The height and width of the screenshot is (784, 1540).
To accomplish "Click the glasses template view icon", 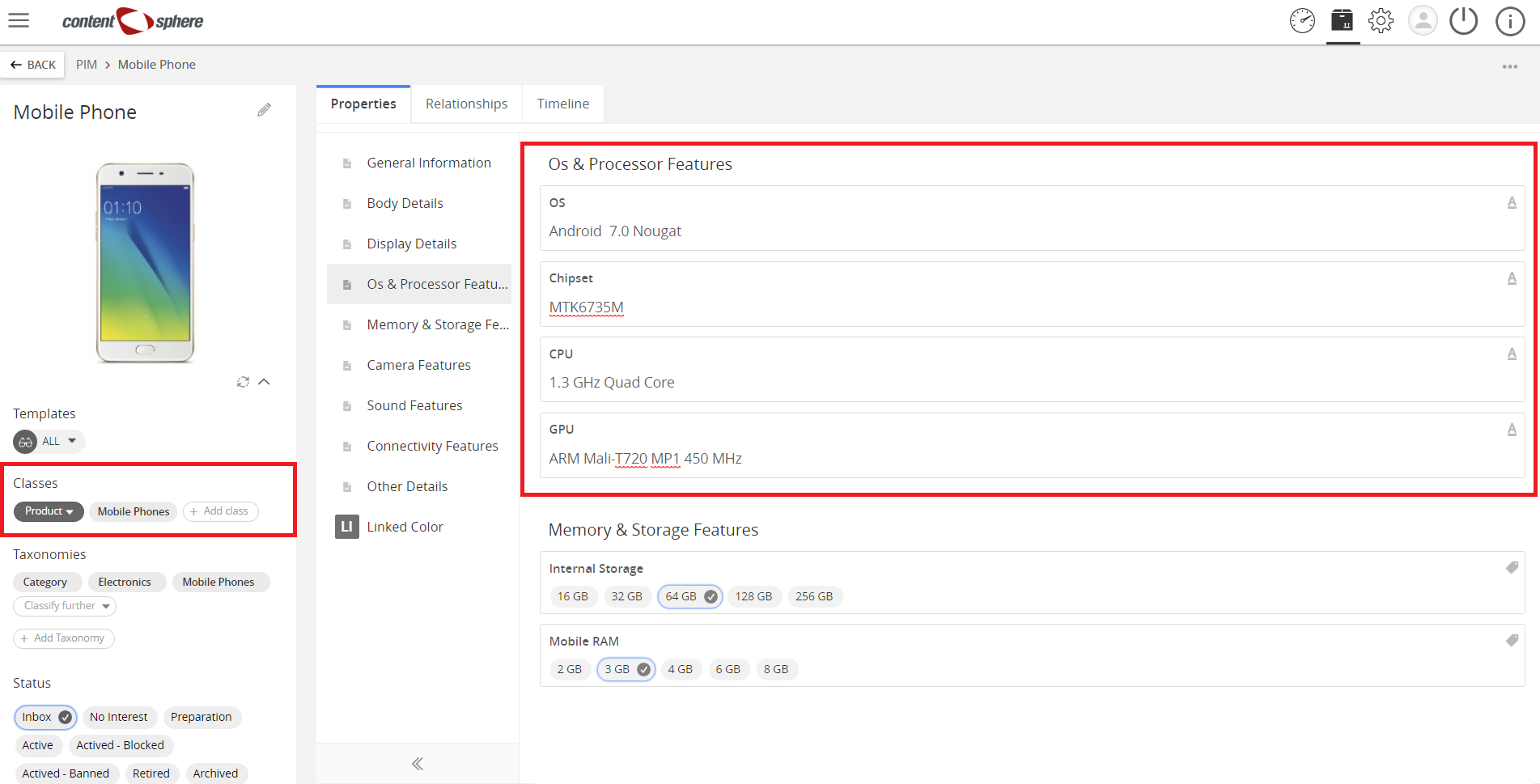I will tap(25, 442).
